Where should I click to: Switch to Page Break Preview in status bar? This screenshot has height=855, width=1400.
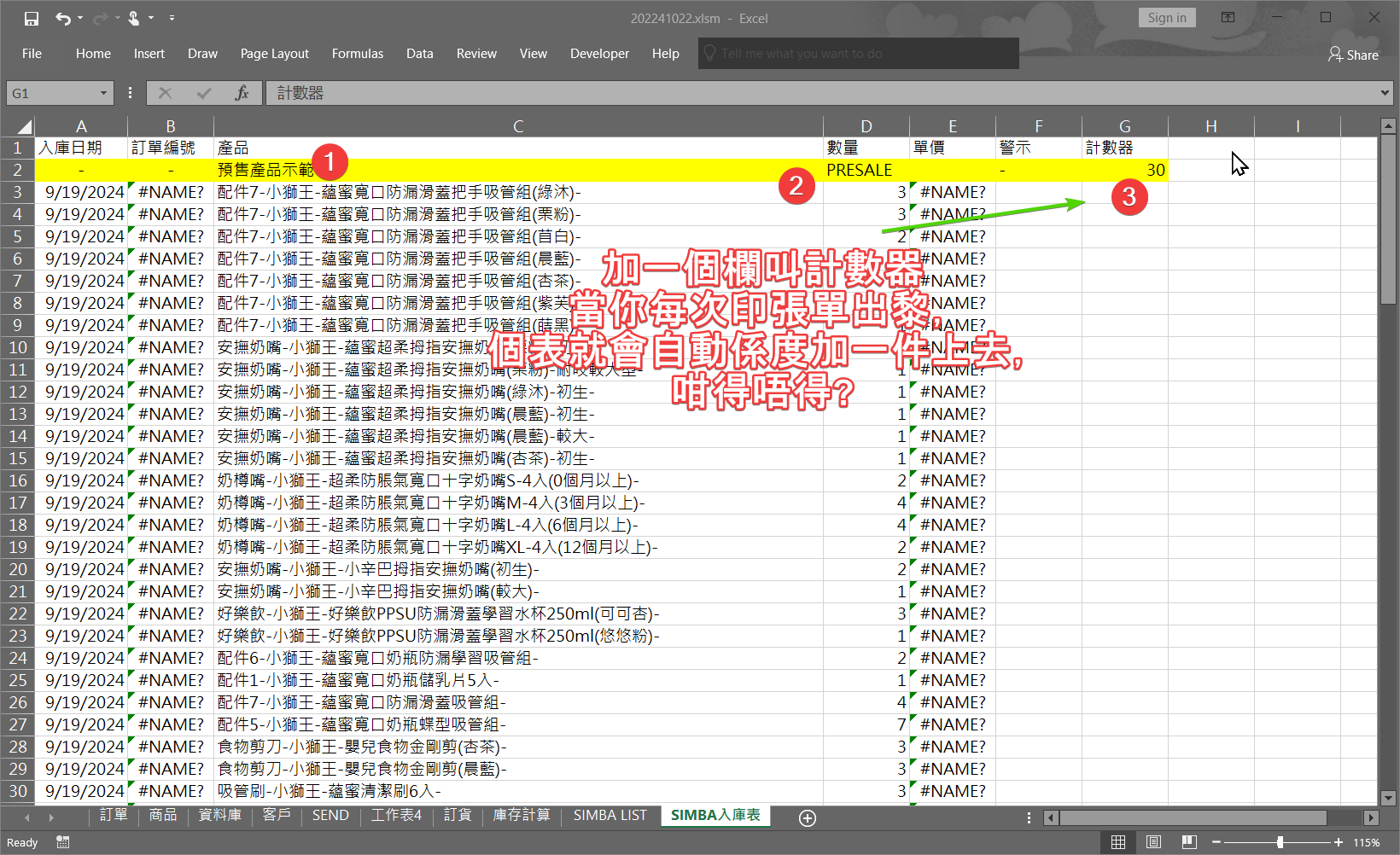(1189, 842)
